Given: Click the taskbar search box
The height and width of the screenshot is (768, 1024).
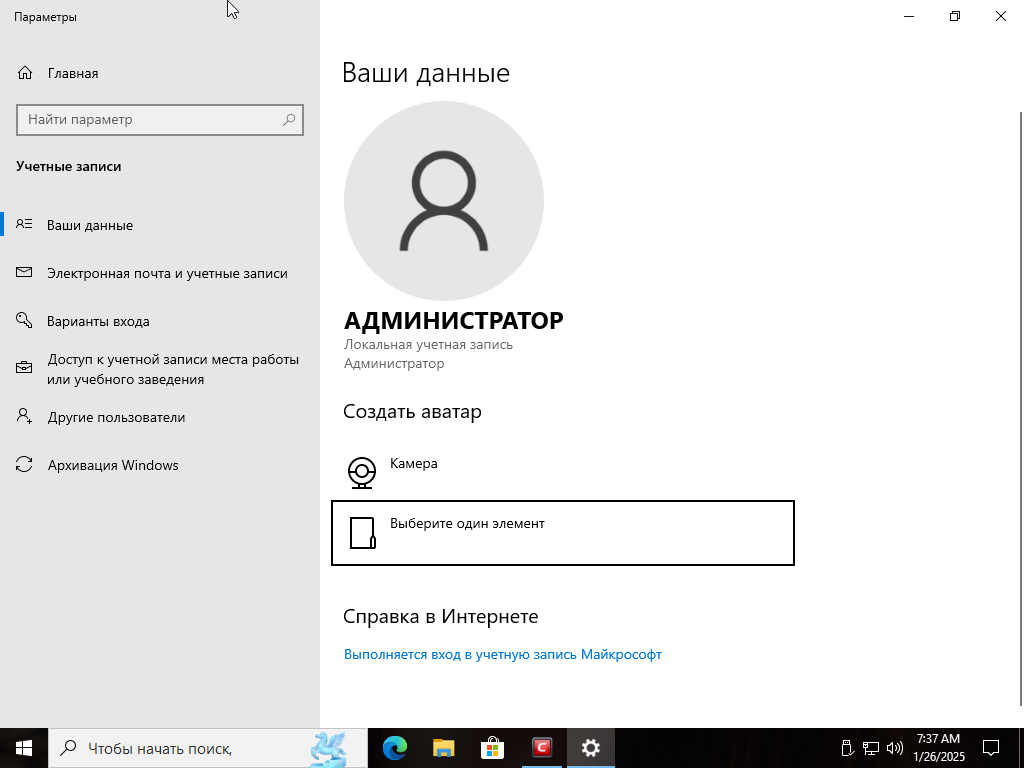Looking at the screenshot, I should [208, 748].
